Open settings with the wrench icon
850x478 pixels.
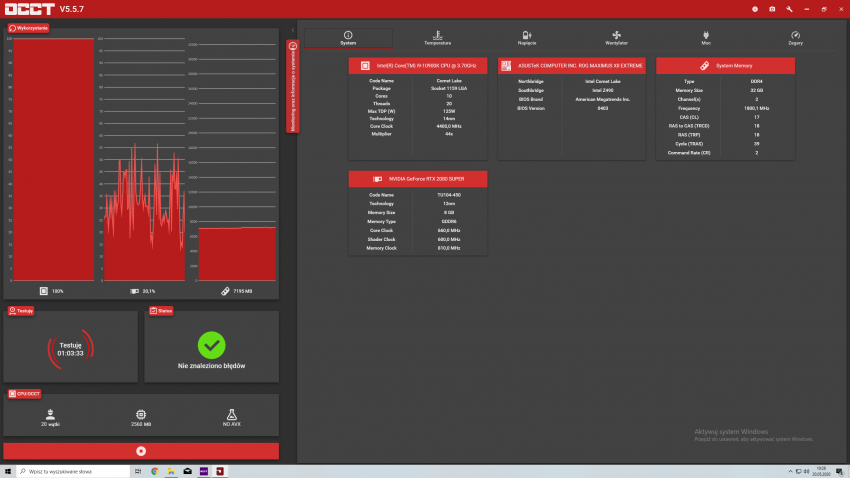pos(789,9)
